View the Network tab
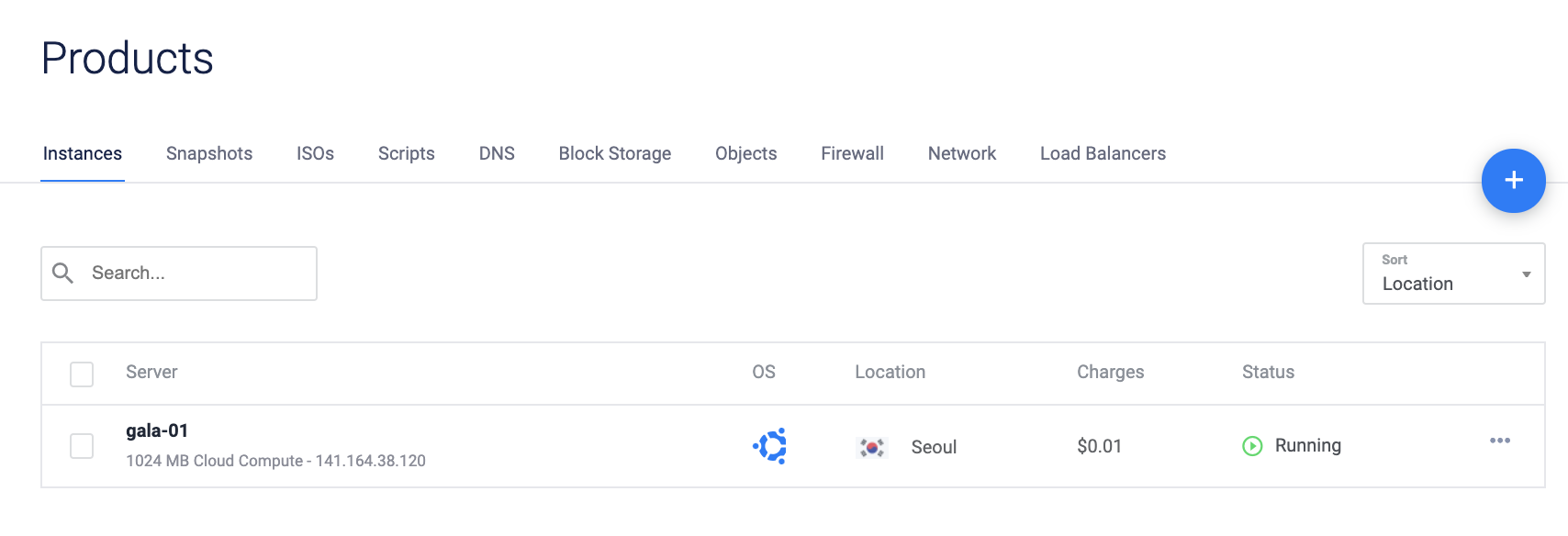The image size is (1568, 536). 961,153
